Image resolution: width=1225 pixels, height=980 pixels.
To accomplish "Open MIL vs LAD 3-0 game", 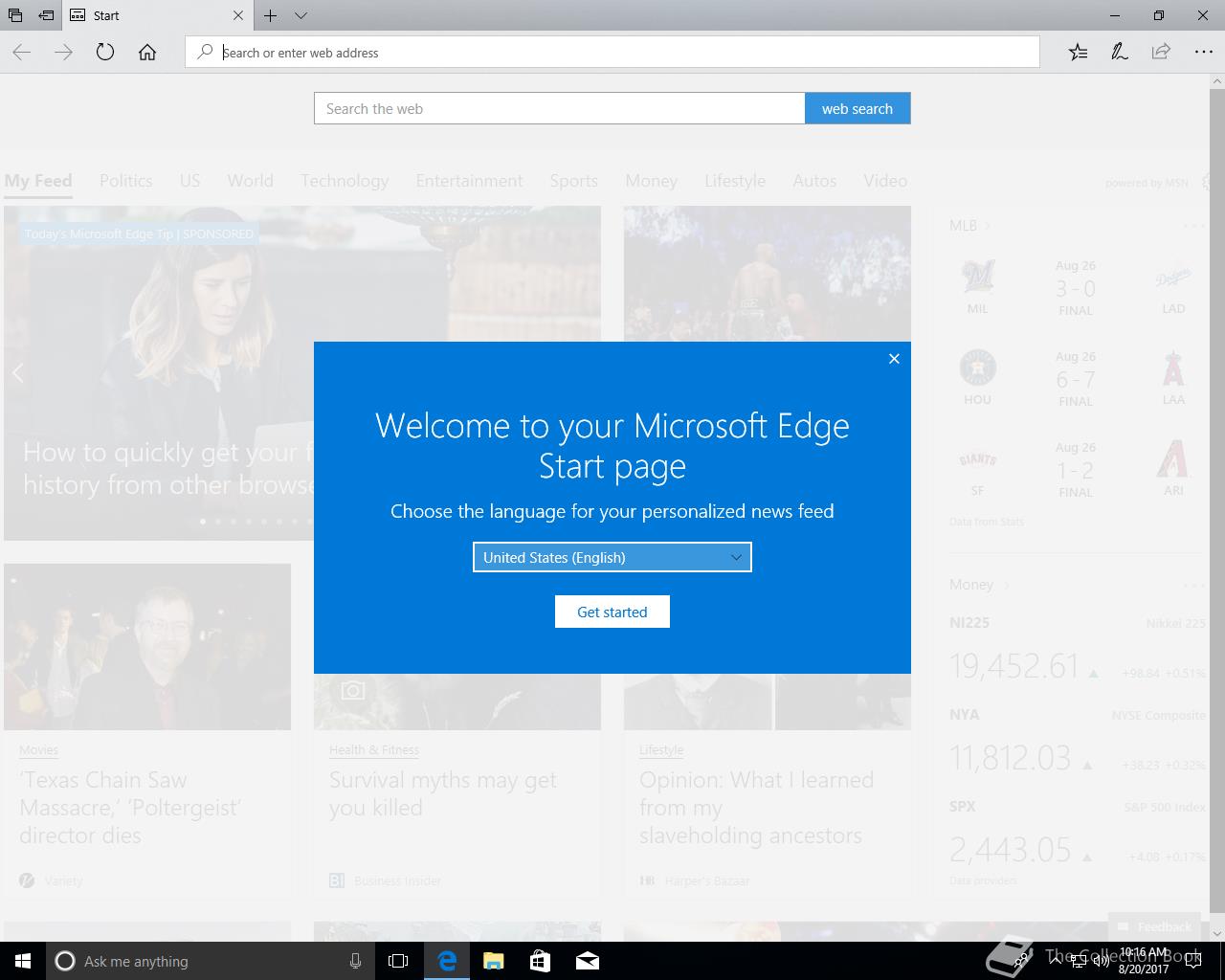I will pyautogui.click(x=1078, y=287).
